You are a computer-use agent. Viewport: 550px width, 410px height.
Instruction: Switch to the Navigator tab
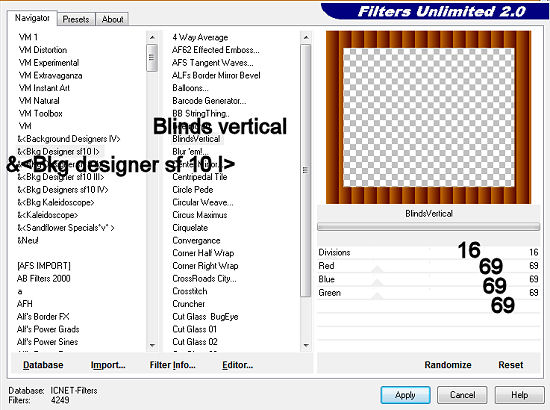[x=32, y=18]
